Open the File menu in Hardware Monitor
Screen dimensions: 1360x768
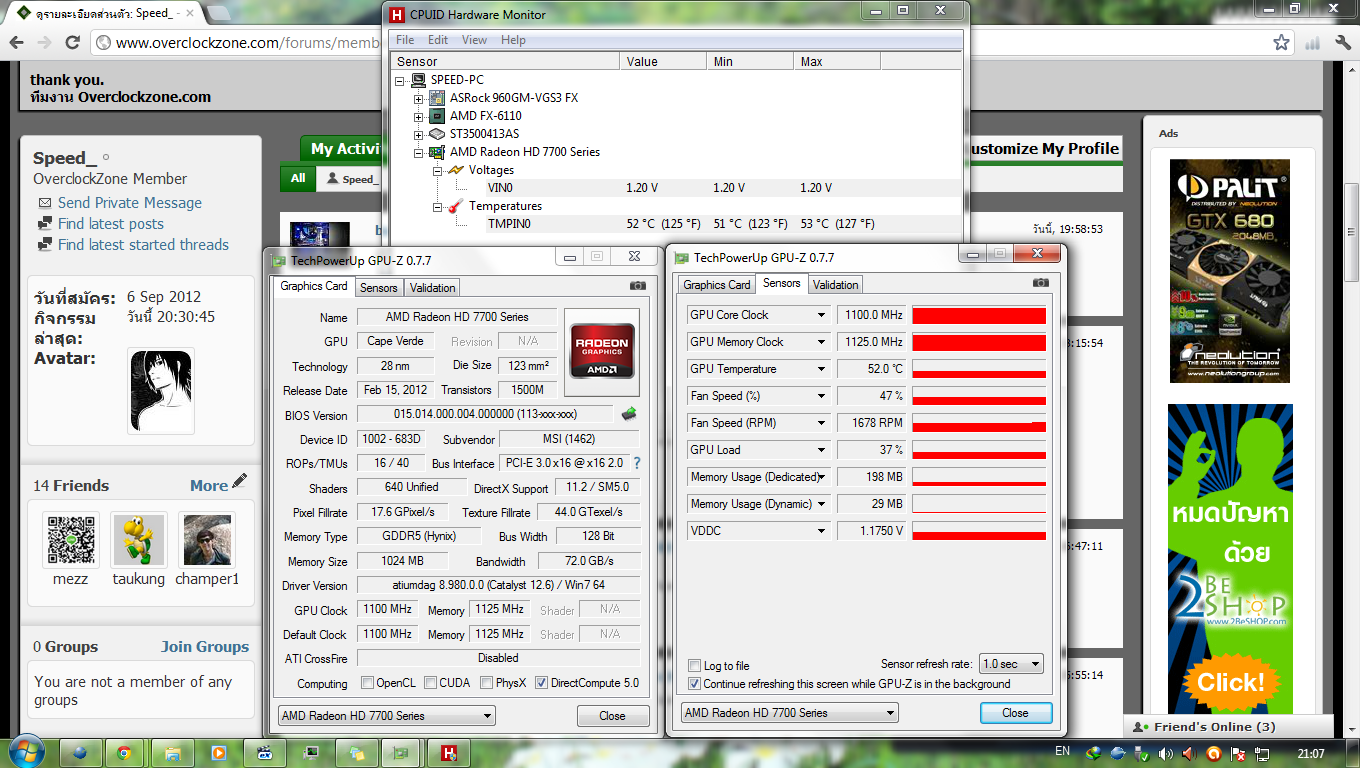(405, 40)
